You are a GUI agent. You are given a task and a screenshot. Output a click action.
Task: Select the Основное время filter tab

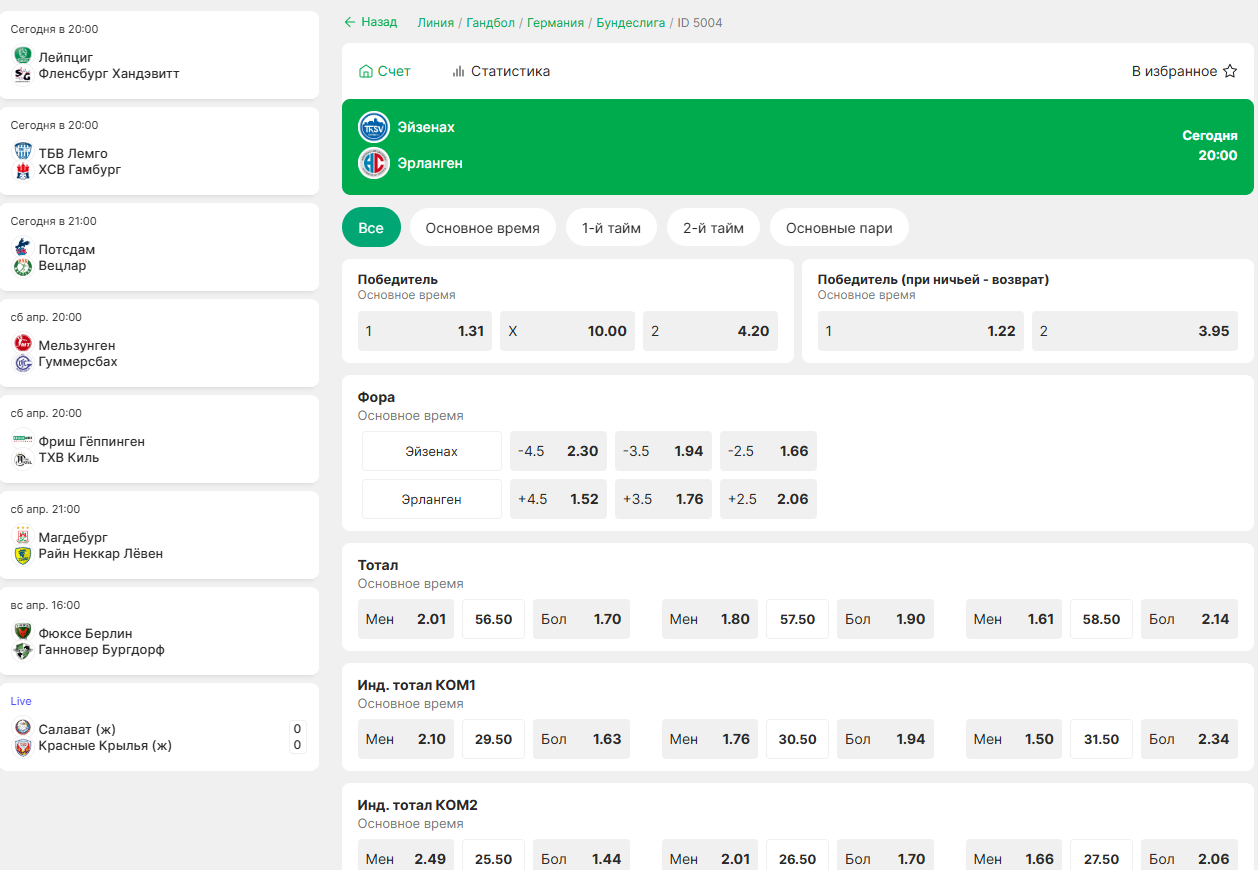point(483,228)
